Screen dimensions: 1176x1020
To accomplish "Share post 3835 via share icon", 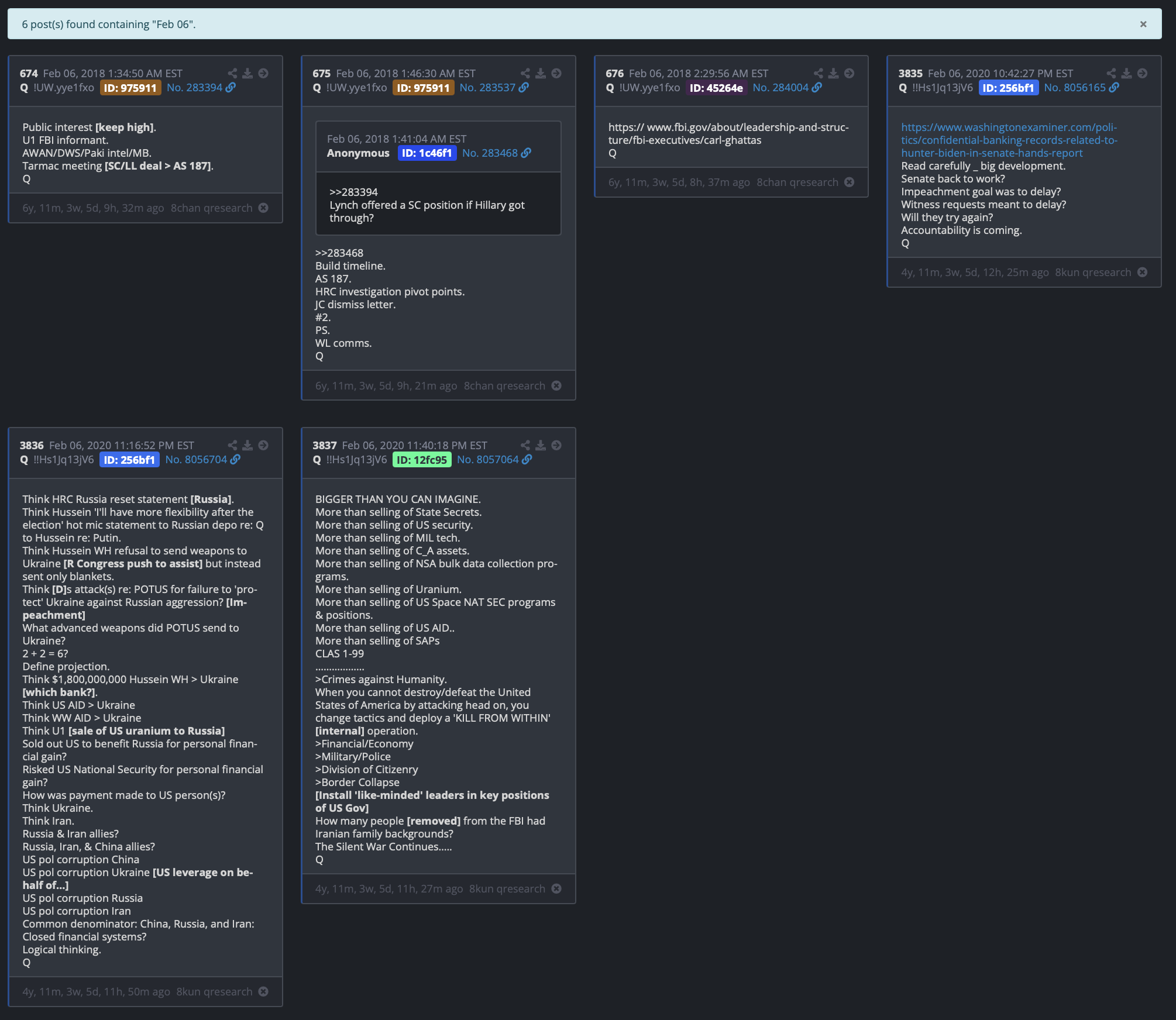I will 1111,73.
